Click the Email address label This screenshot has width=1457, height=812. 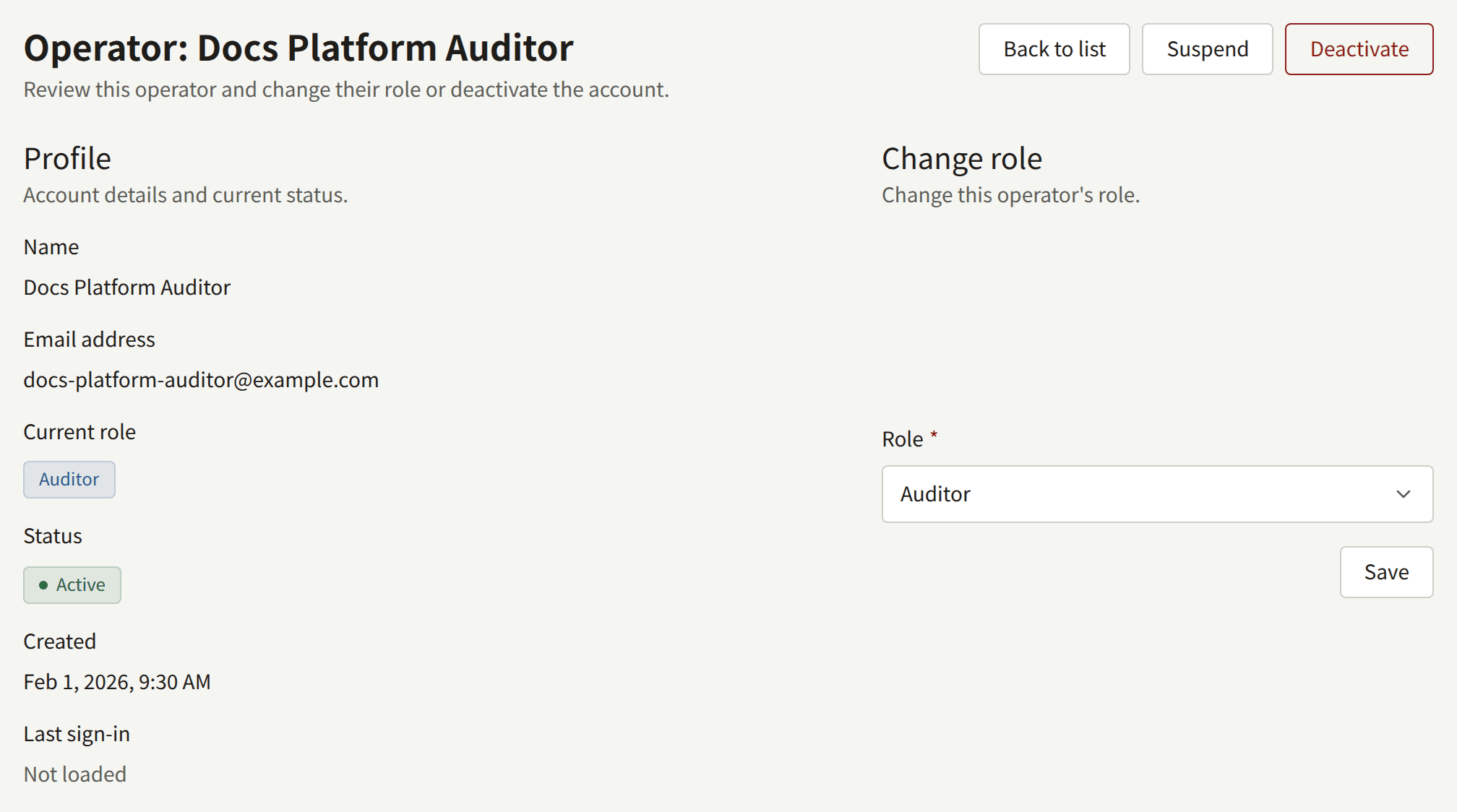pyautogui.click(x=90, y=340)
